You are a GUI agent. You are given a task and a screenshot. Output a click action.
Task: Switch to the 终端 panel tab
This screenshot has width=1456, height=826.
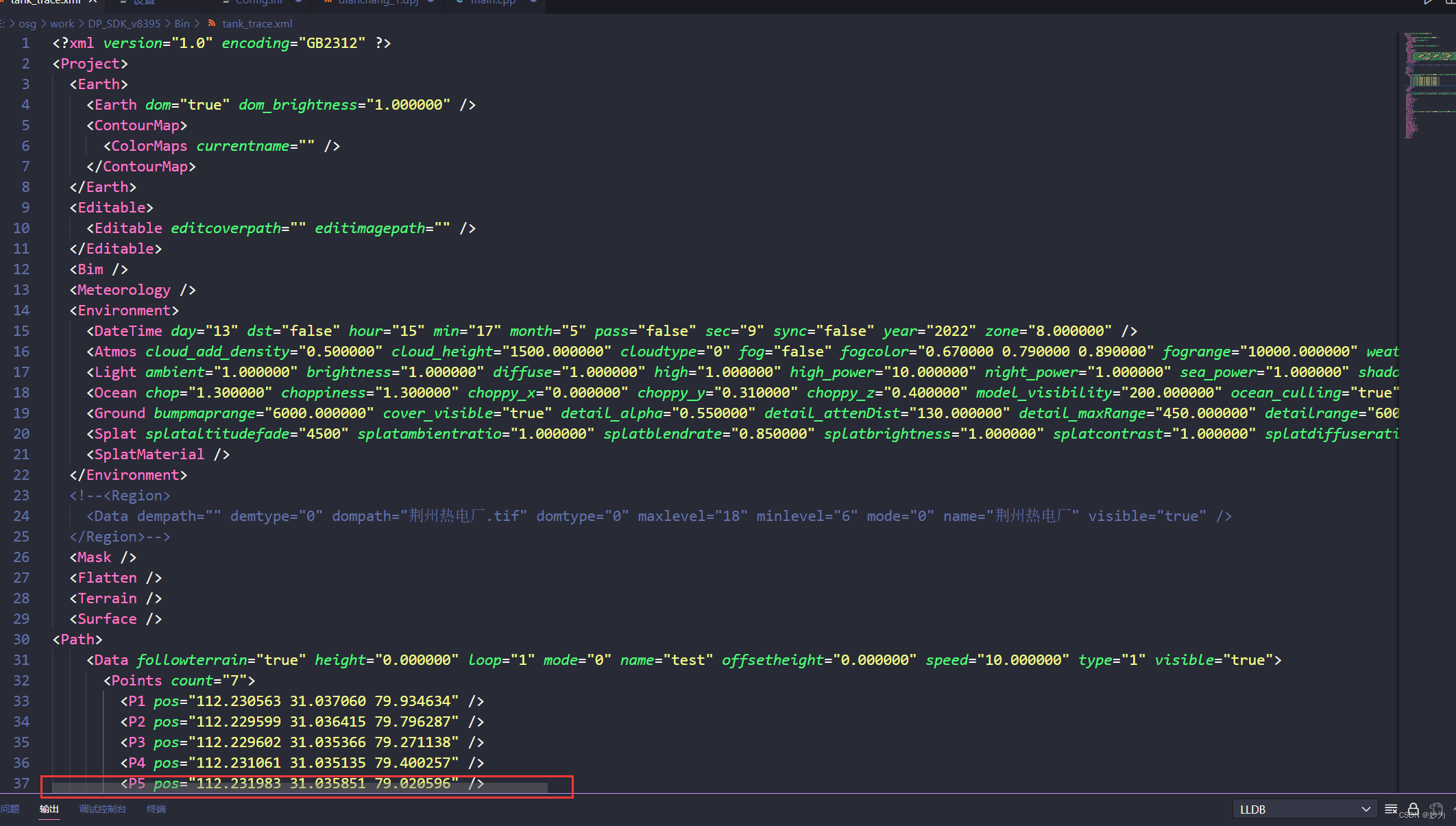click(156, 809)
